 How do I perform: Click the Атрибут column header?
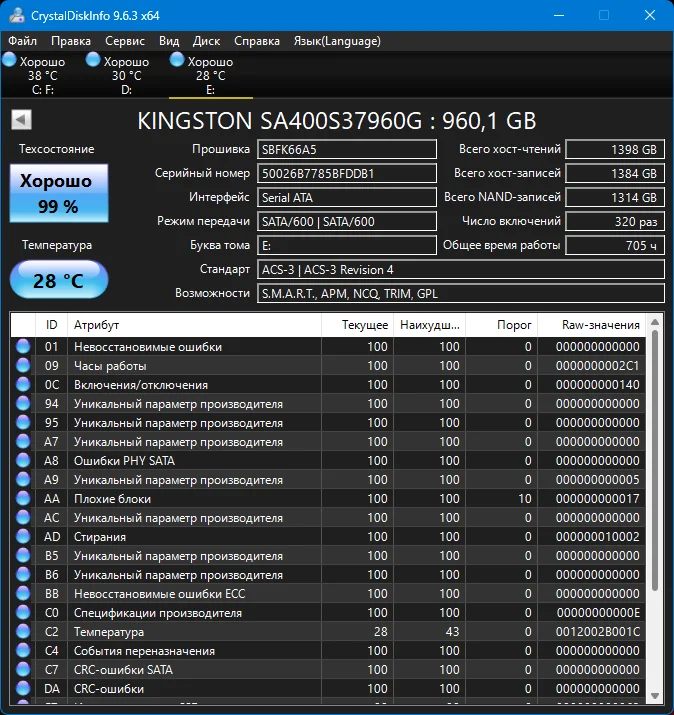tap(195, 325)
